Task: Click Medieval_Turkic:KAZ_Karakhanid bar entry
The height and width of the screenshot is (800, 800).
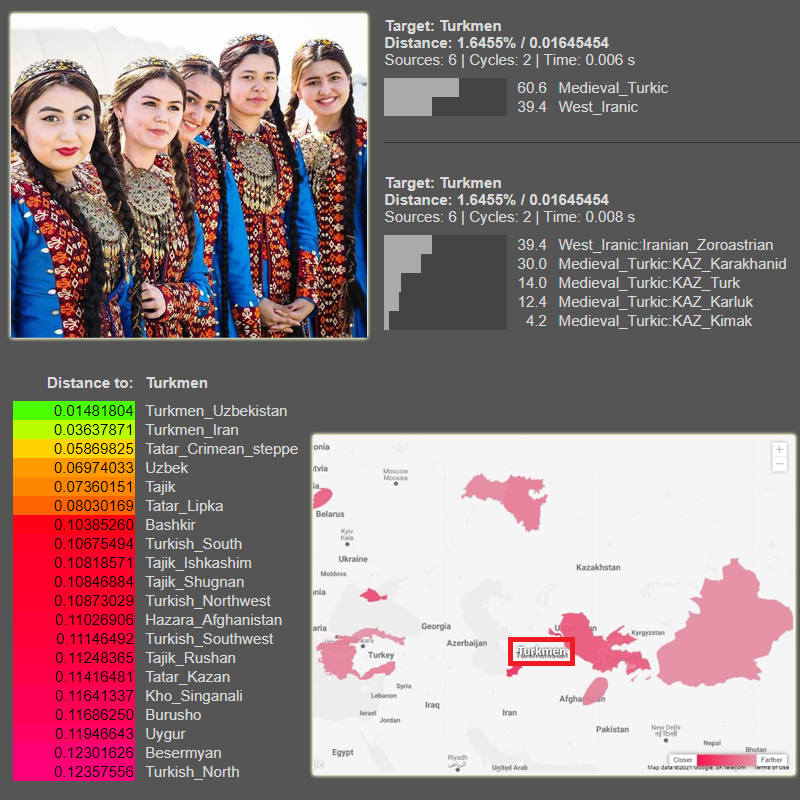Action: point(671,264)
